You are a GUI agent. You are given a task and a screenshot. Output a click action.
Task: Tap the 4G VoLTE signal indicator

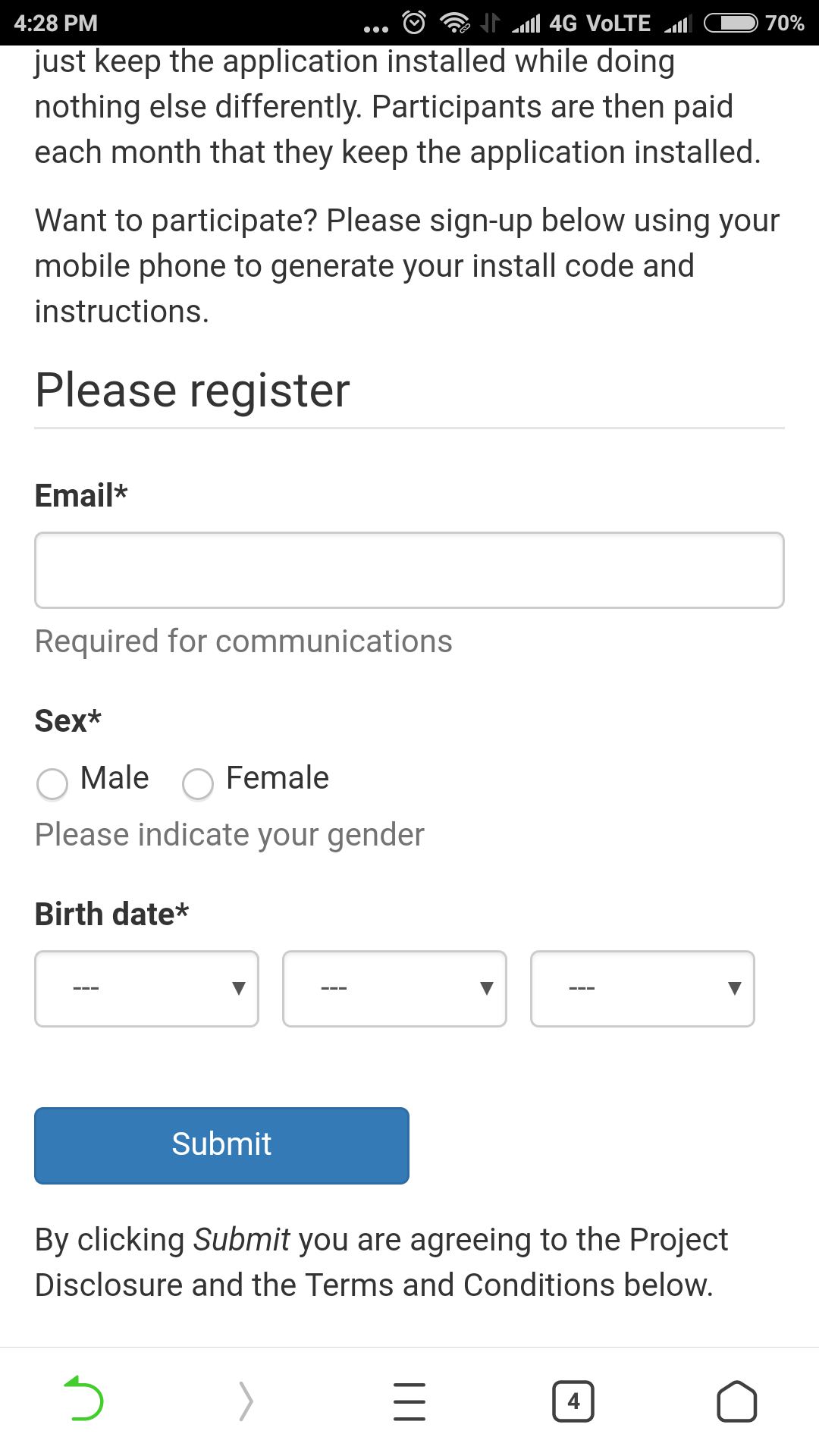[599, 23]
